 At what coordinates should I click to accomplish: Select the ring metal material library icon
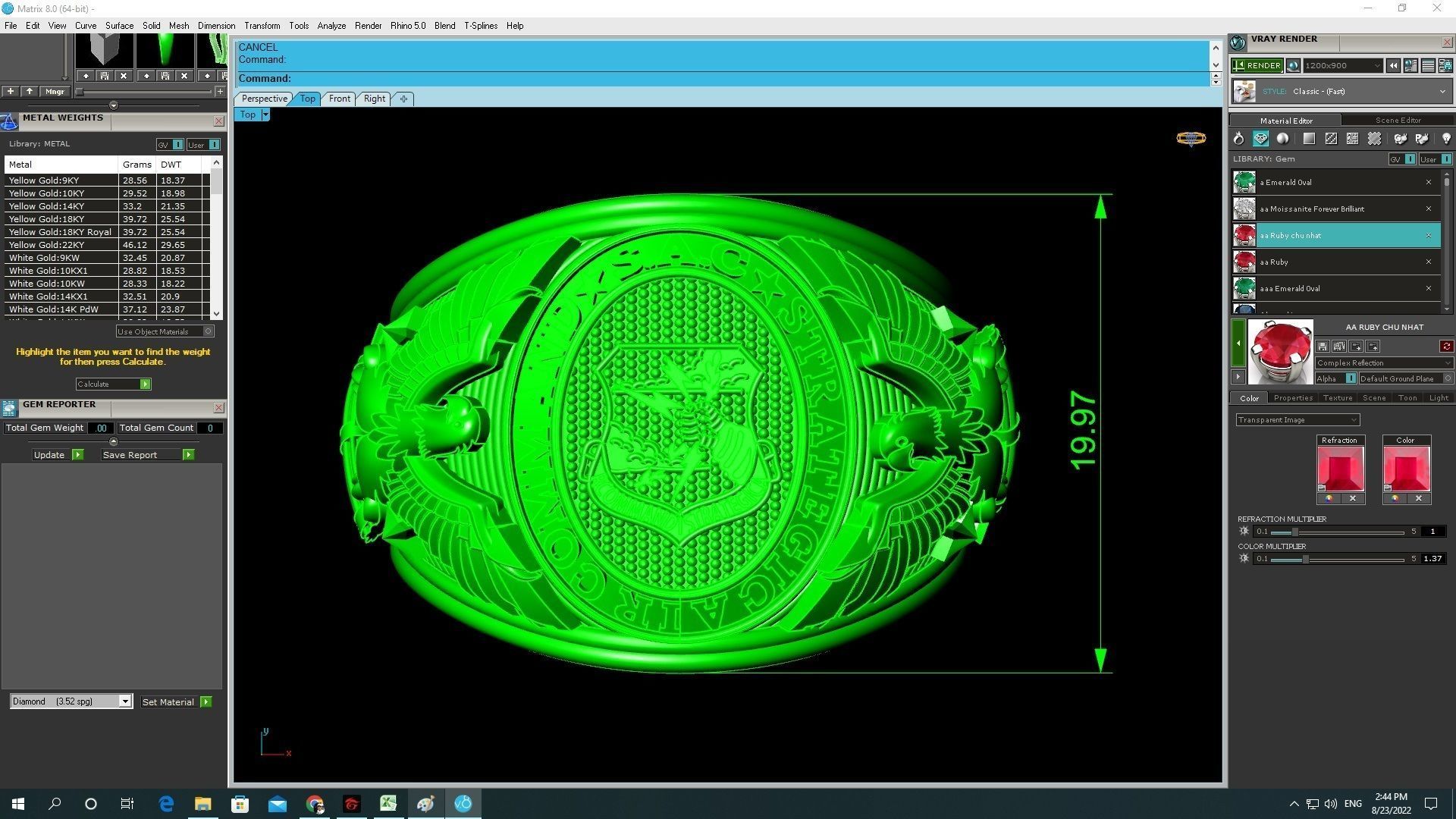click(x=1238, y=139)
